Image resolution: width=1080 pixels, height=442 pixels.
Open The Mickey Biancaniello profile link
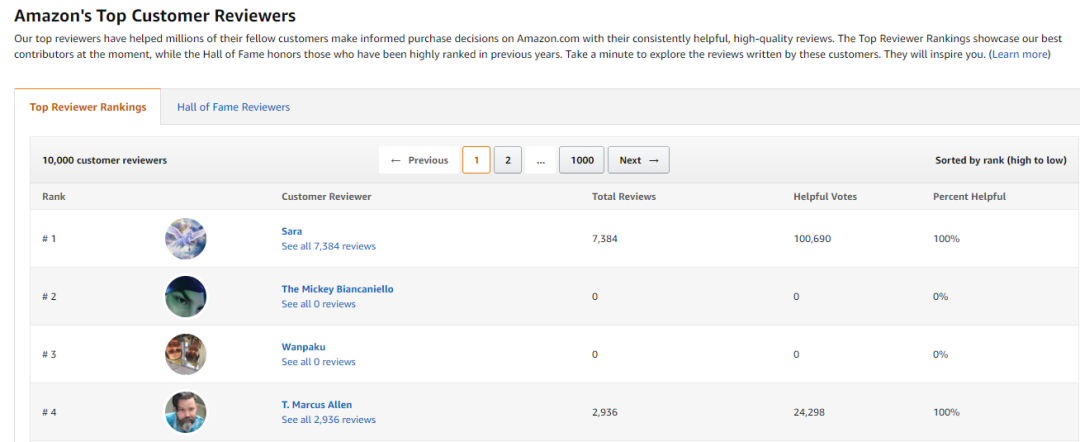click(337, 289)
